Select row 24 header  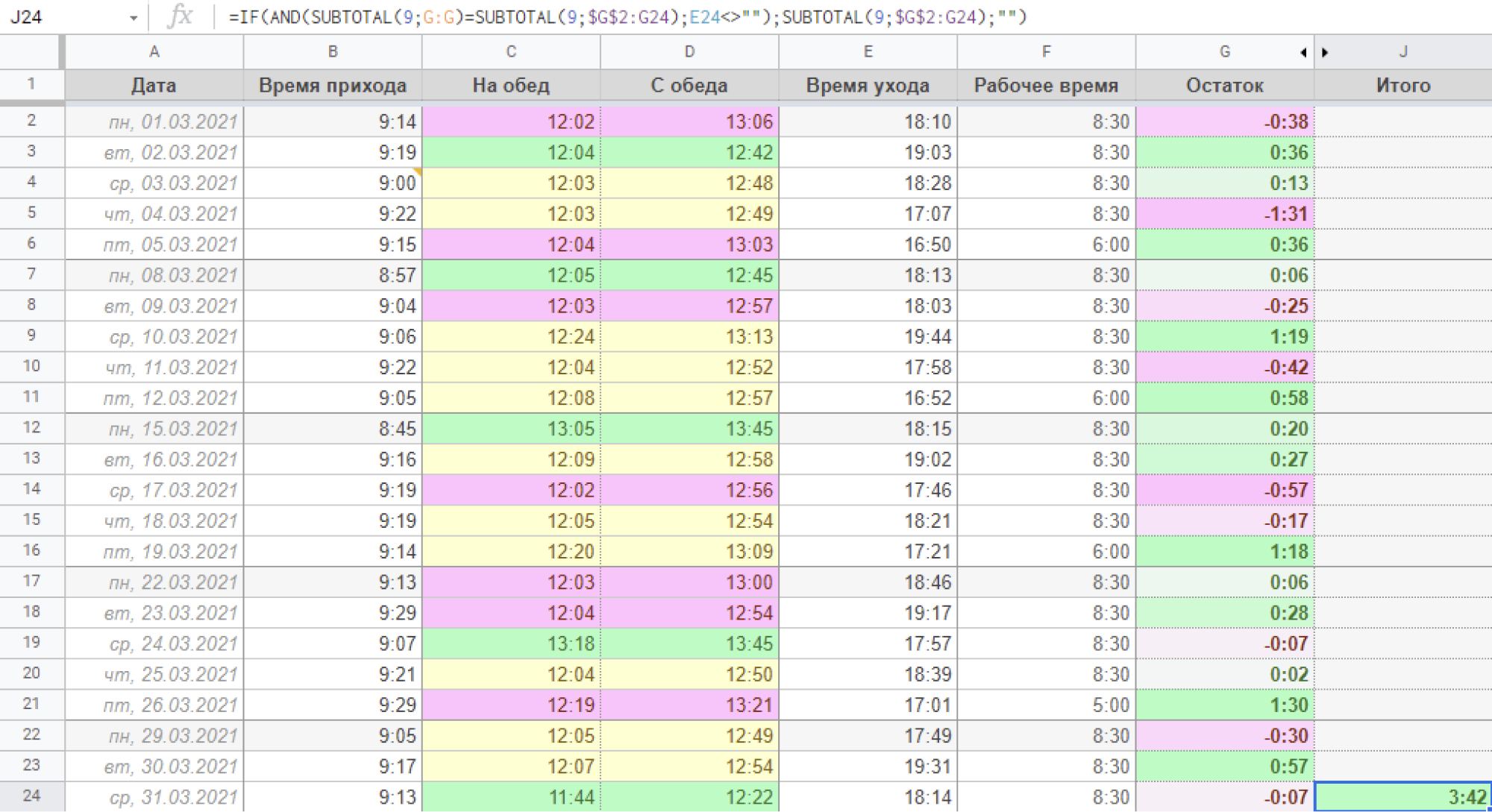coord(31,796)
